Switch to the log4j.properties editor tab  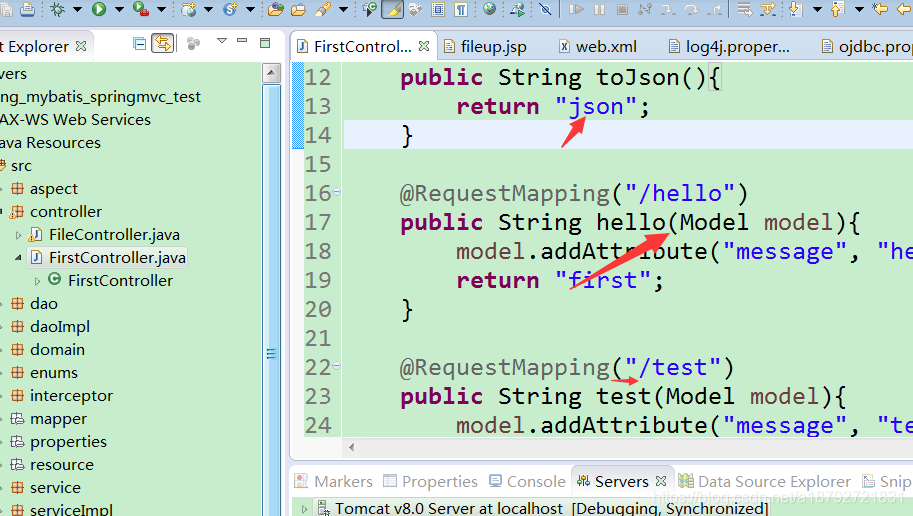click(x=729, y=47)
